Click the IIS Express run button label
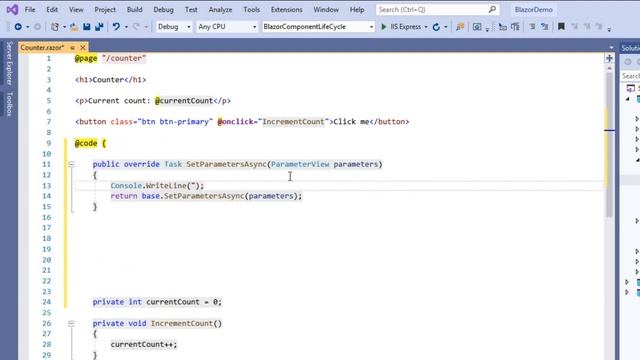This screenshot has width=640, height=360. point(405,27)
